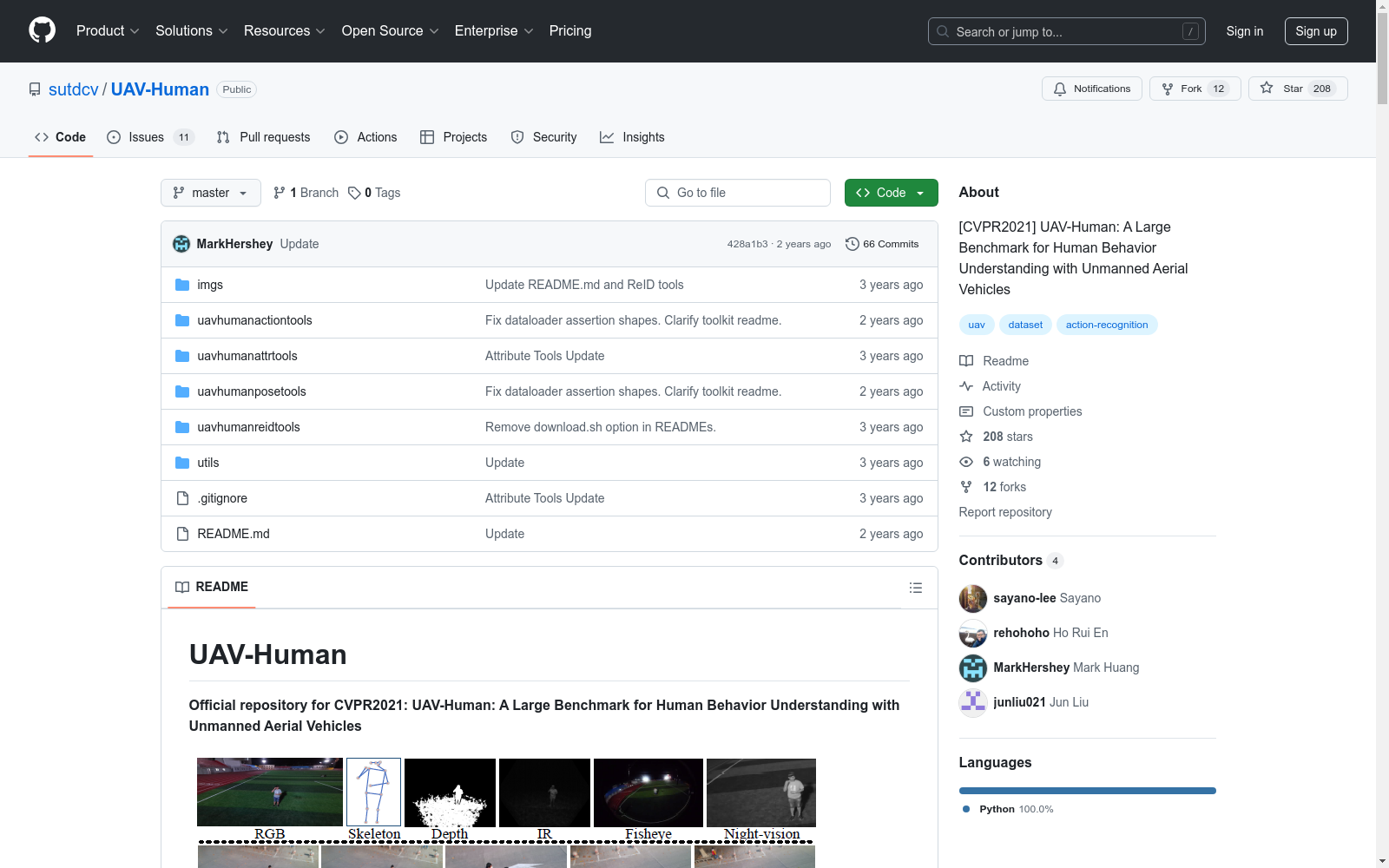Viewport: 1389px width, 868px height.
Task: Select the Code repository tab
Action: (x=61, y=137)
